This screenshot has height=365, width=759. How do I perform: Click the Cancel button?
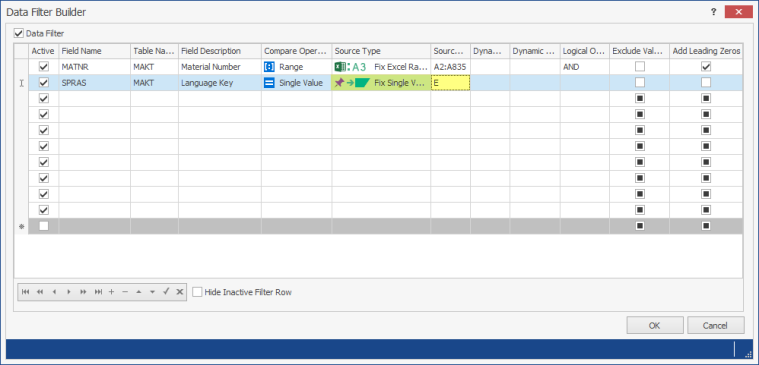tap(716, 326)
